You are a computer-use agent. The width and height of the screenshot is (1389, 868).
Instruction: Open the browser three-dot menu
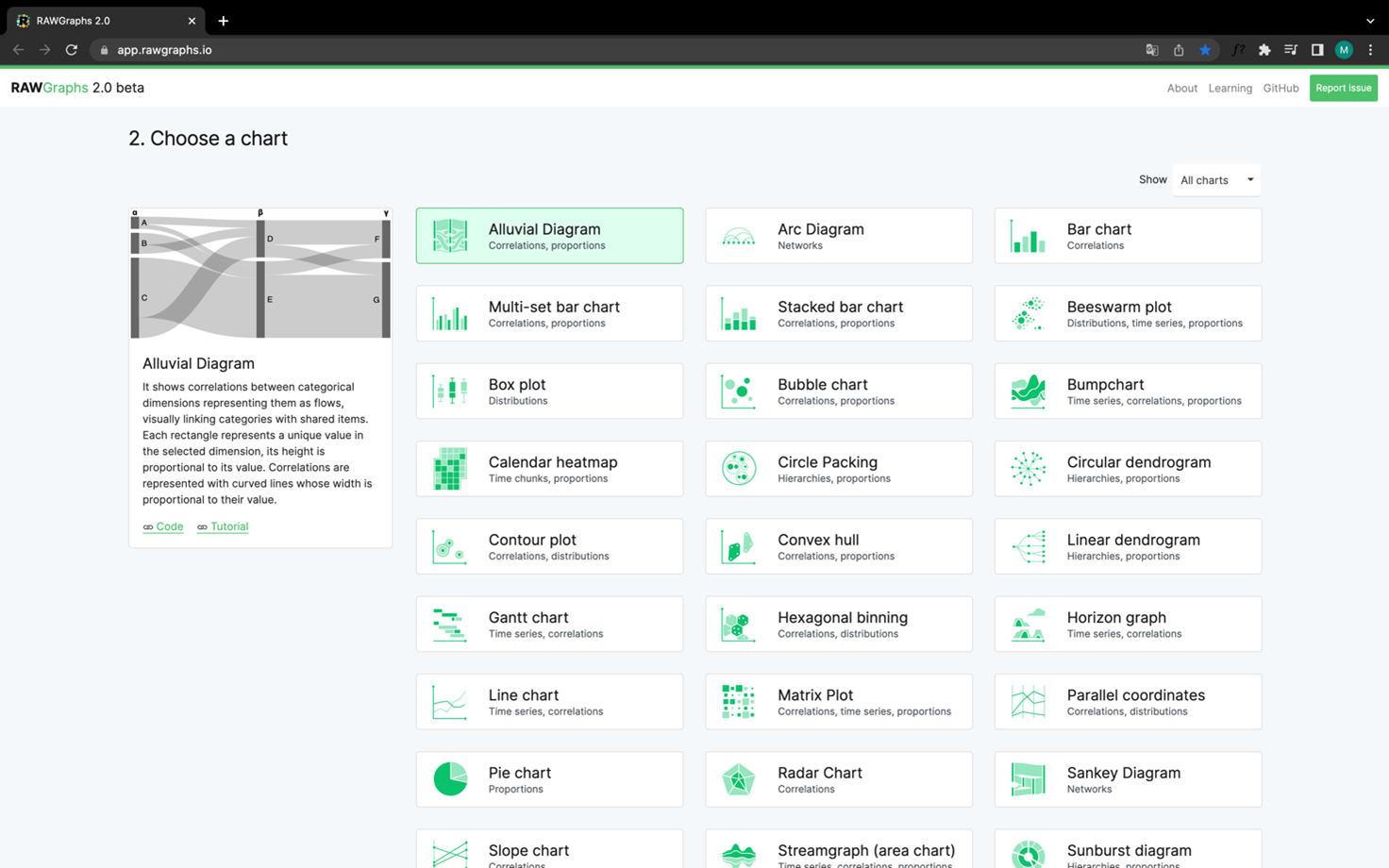coord(1370,50)
